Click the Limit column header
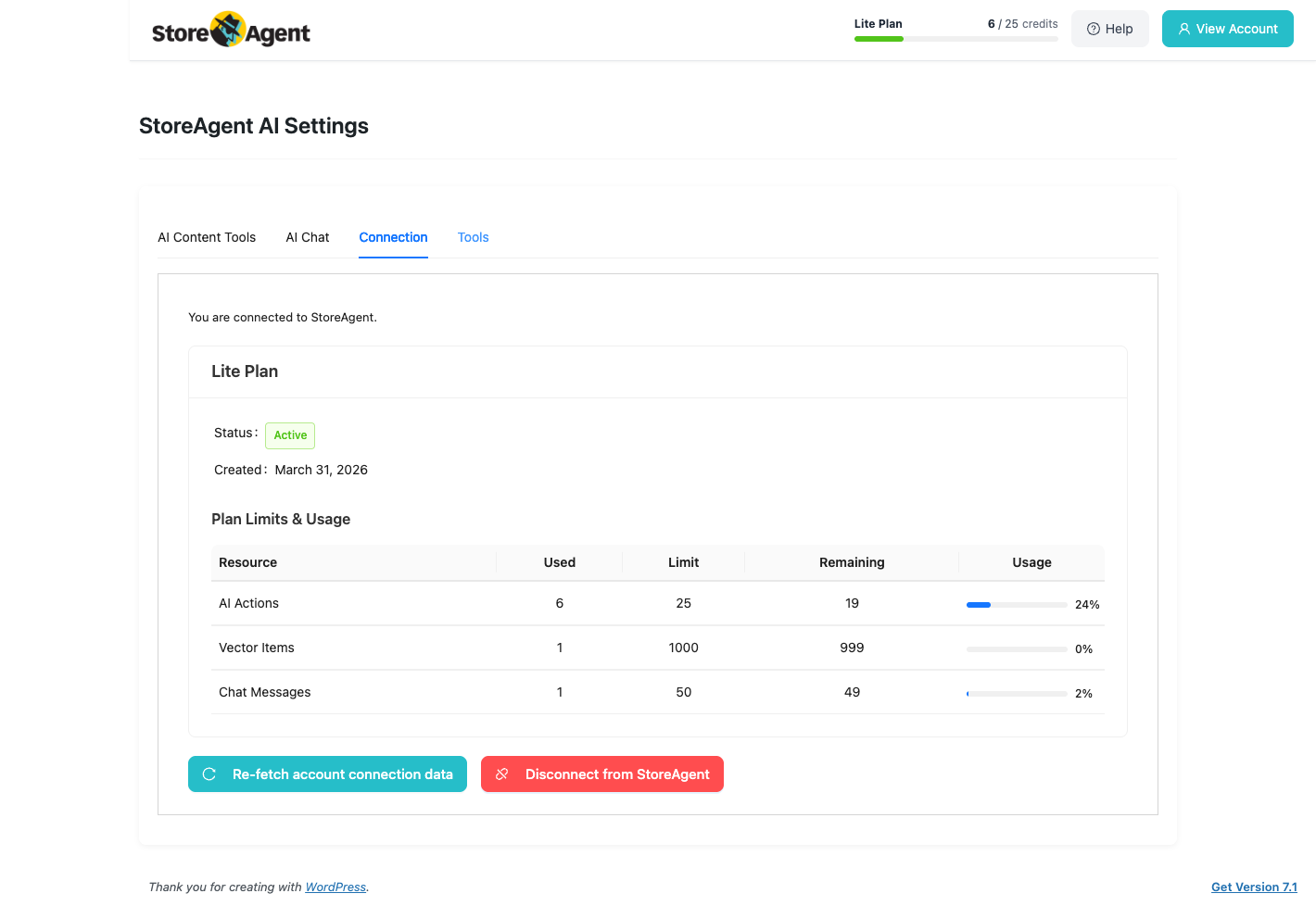The width and height of the screenshot is (1316, 906). [x=684, y=562]
